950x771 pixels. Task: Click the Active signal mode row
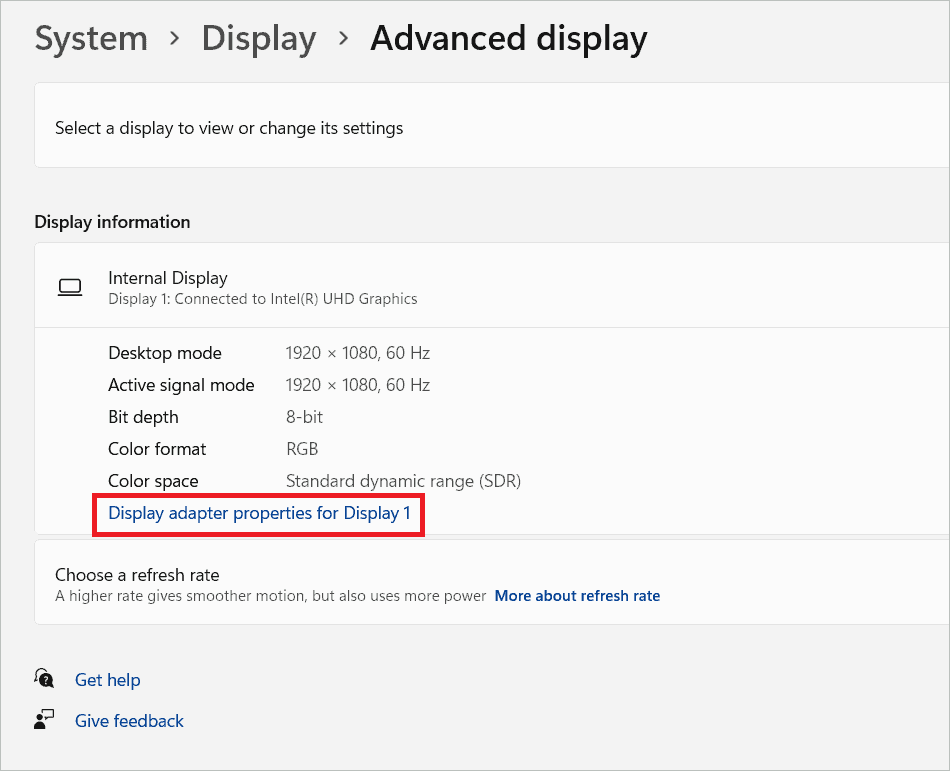click(x=357, y=384)
